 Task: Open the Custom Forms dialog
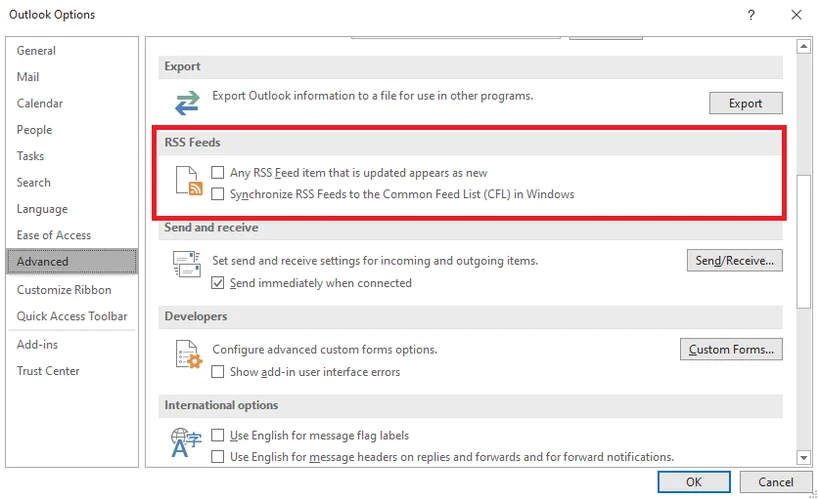[731, 350]
